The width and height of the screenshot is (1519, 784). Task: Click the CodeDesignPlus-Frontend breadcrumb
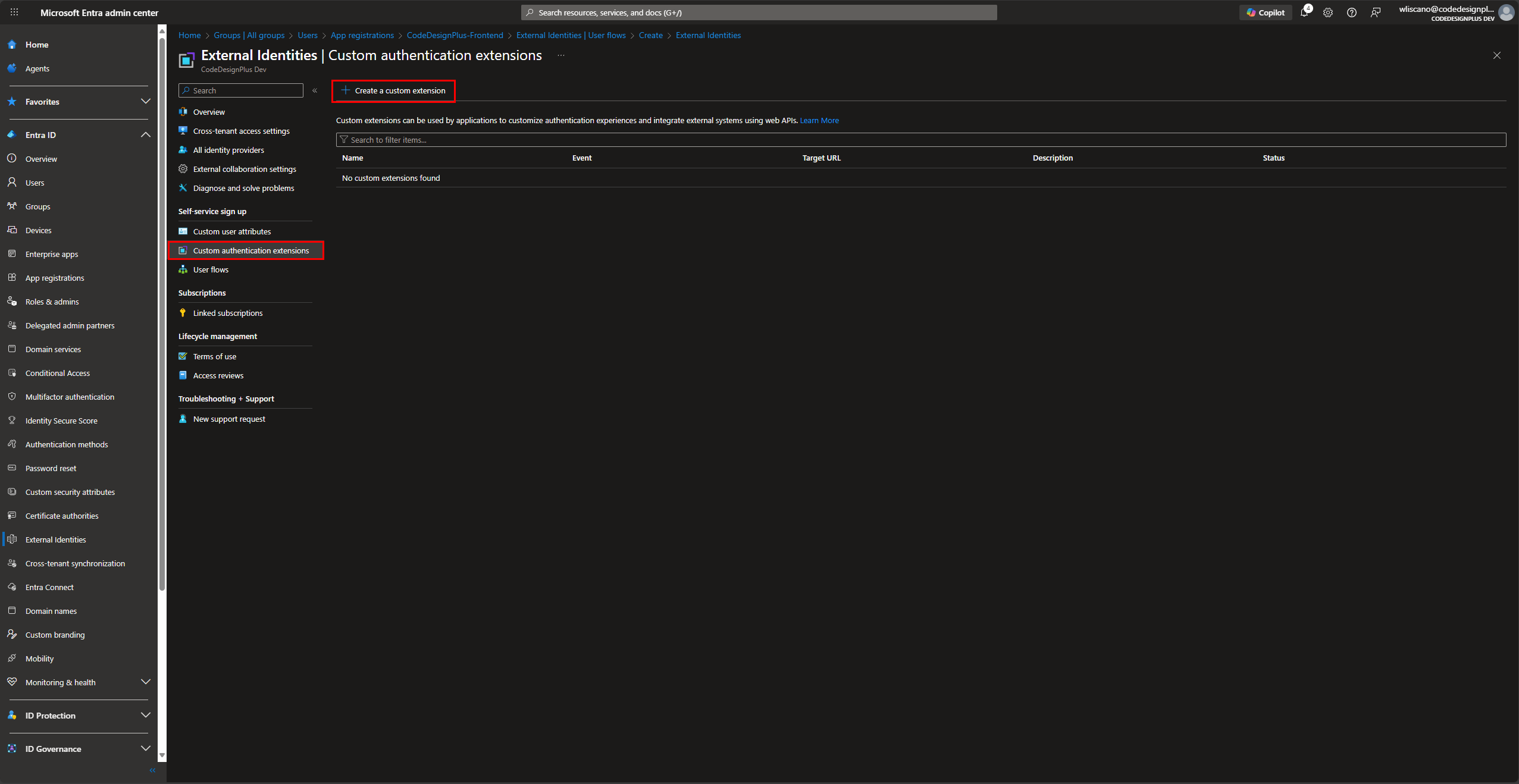pos(455,35)
